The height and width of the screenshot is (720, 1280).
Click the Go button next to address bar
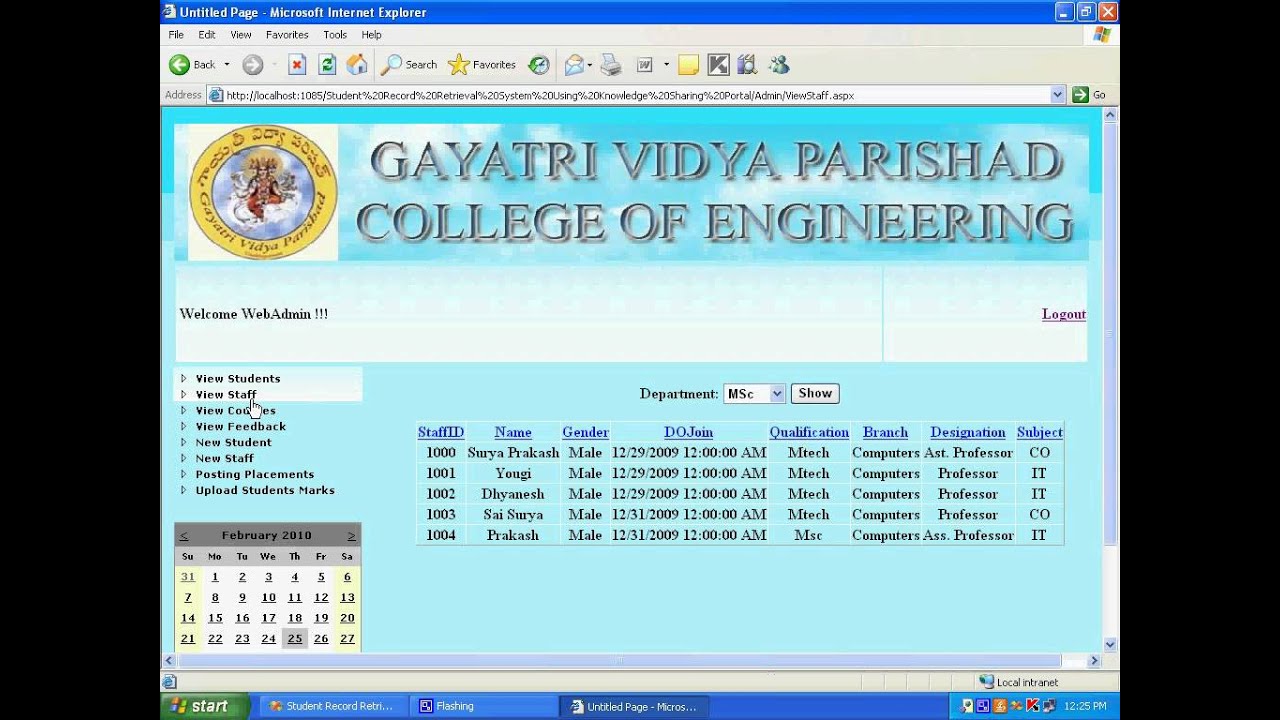(x=1090, y=95)
